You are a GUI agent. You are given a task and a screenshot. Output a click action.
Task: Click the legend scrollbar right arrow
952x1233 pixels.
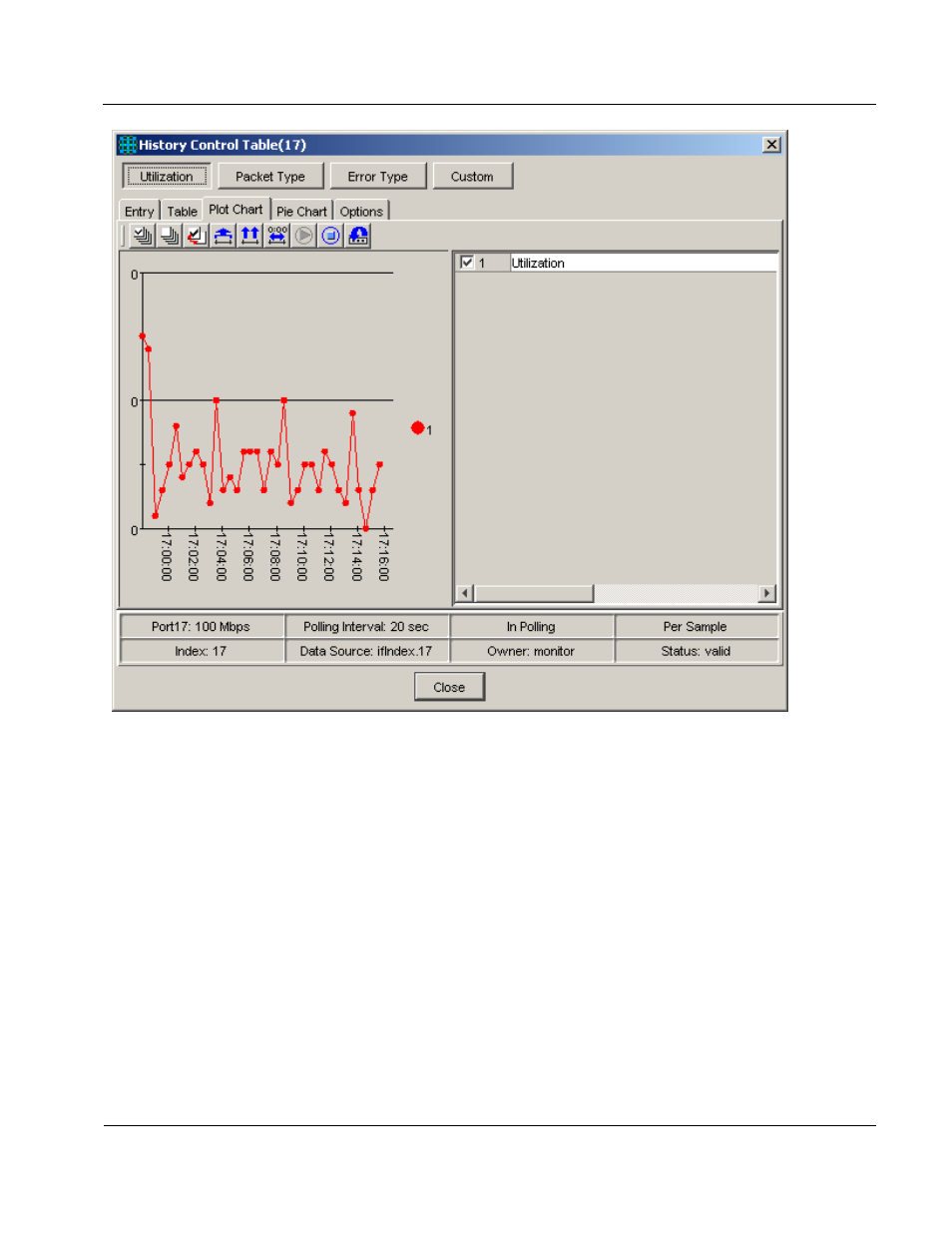(766, 593)
